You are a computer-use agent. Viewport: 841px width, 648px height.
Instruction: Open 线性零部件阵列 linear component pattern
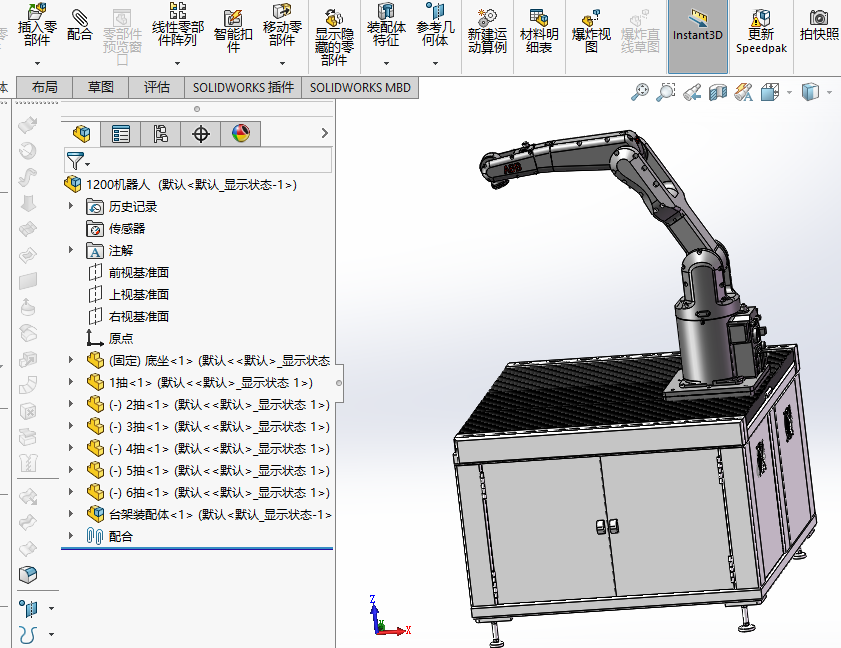point(178,25)
